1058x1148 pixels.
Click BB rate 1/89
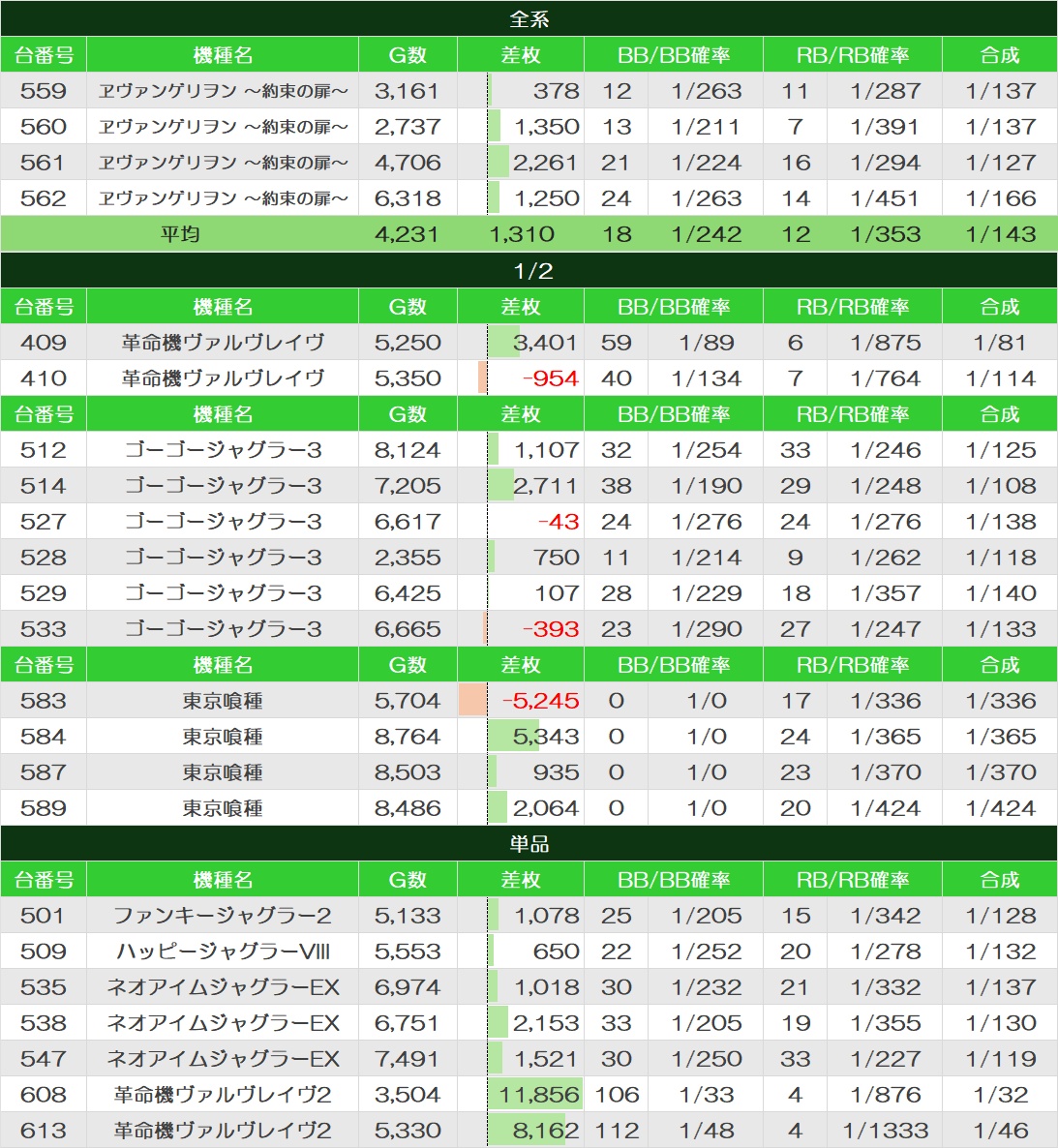pos(707,342)
